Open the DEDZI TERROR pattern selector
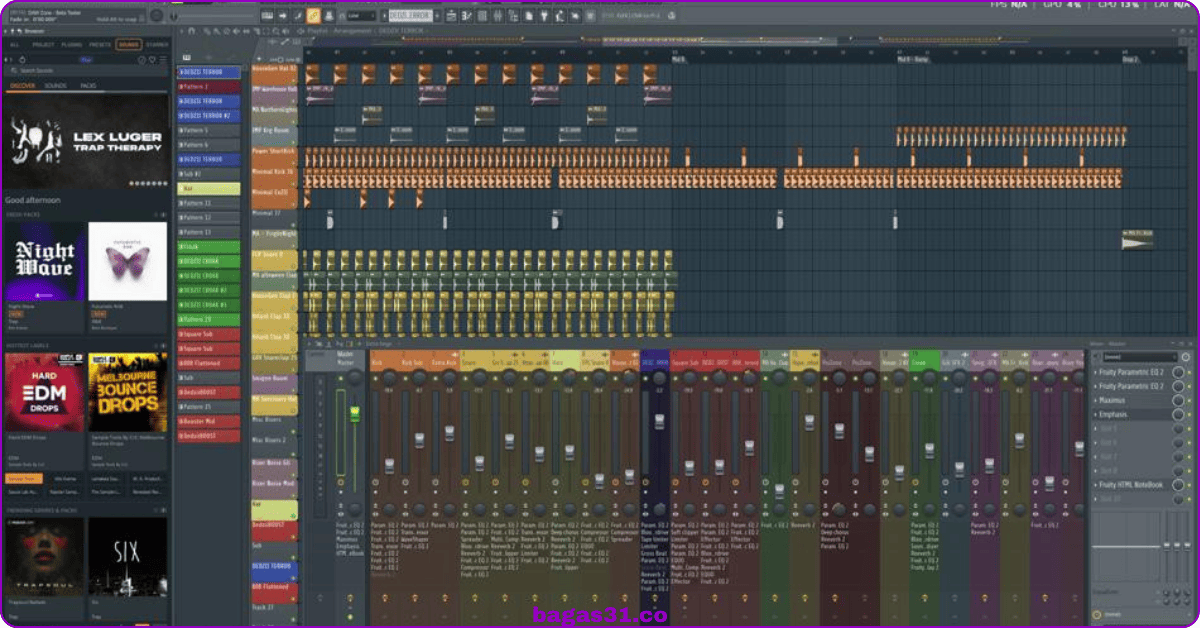This screenshot has width=1200, height=628. pos(411,16)
